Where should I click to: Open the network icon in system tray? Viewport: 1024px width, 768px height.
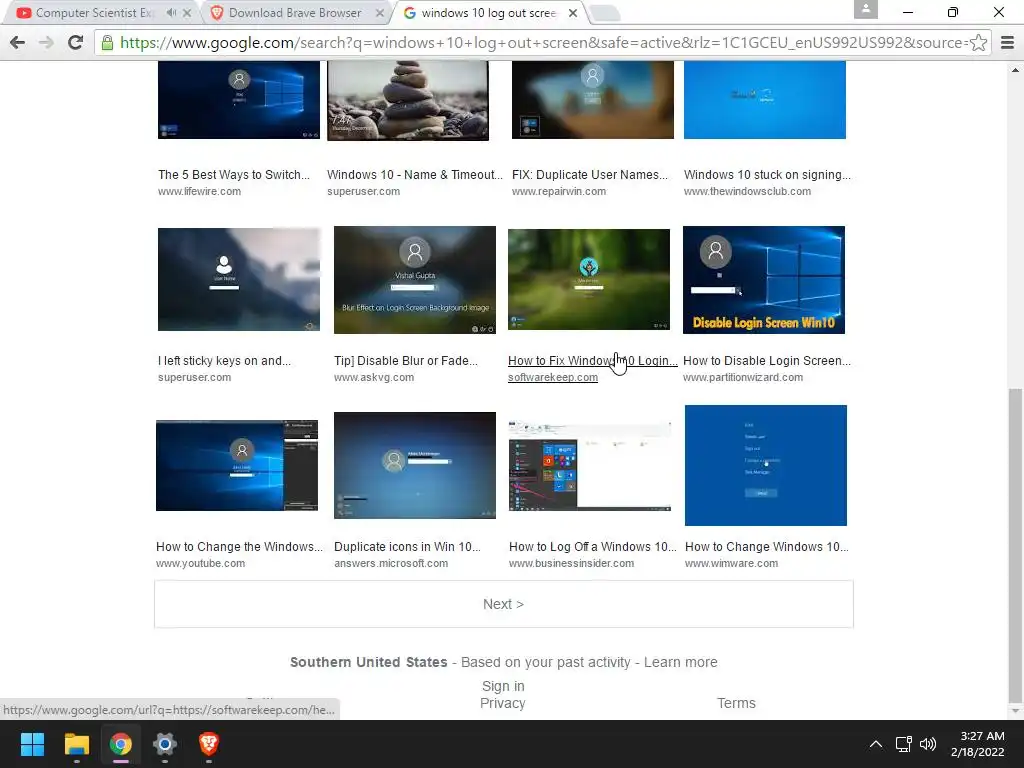[x=903, y=744]
